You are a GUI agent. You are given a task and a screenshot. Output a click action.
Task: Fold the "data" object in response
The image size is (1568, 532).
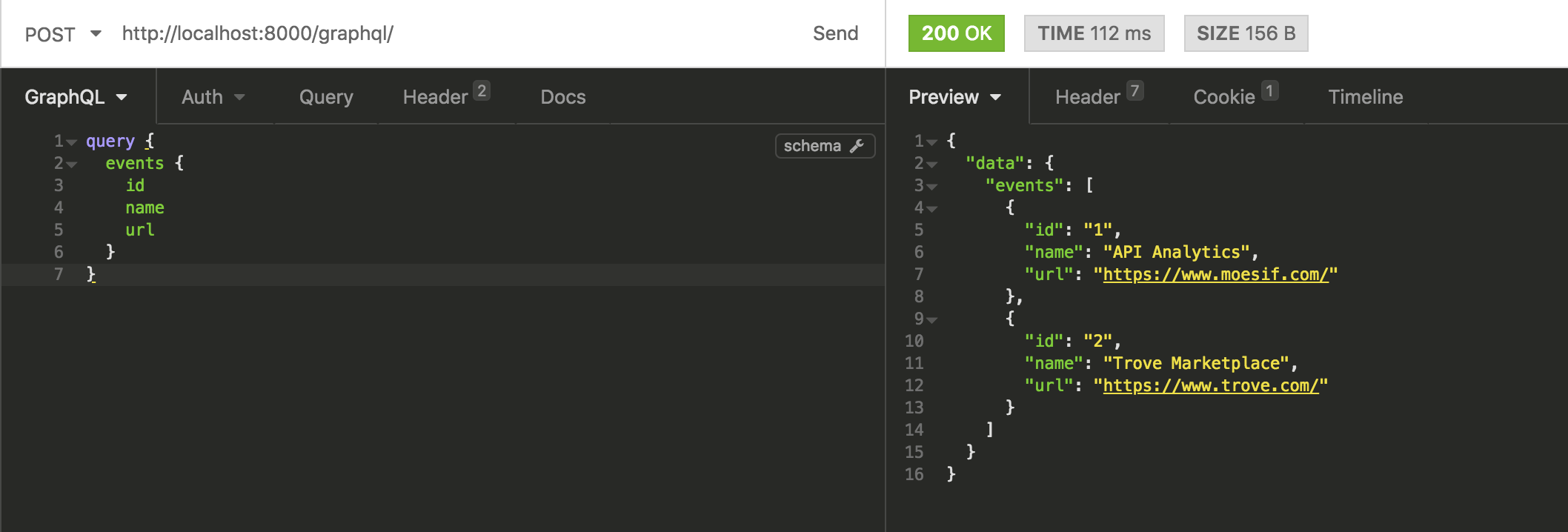pos(932,164)
